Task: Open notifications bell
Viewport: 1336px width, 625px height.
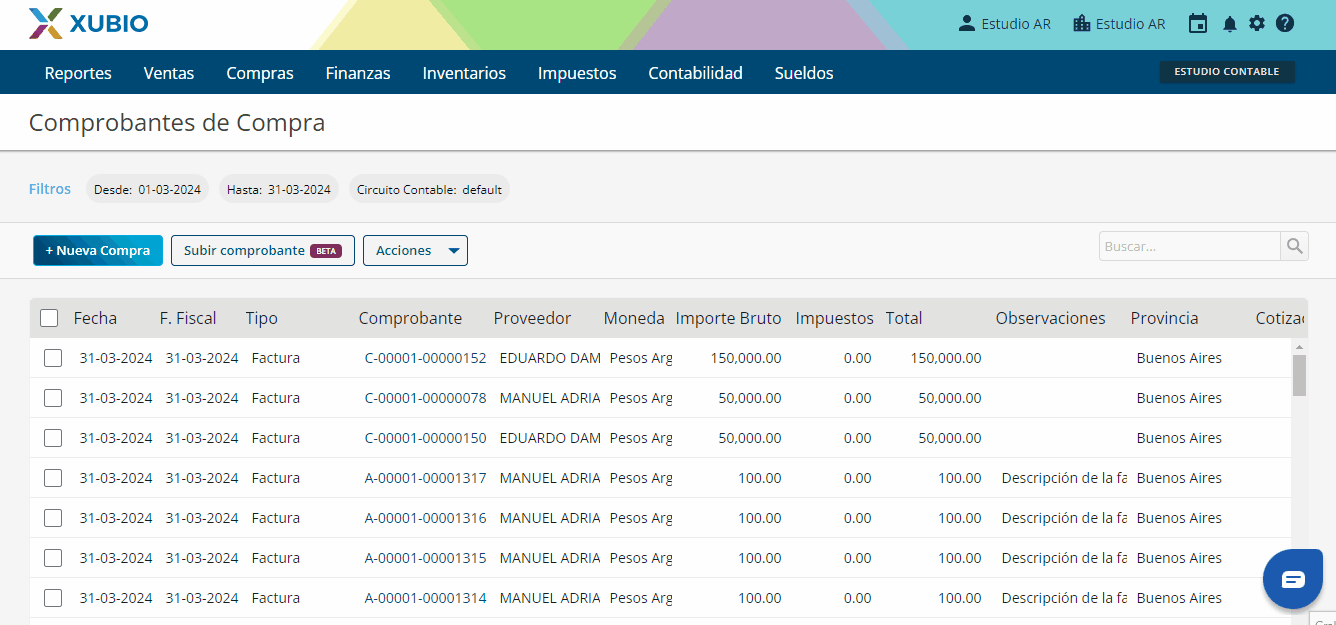Action: click(1230, 24)
